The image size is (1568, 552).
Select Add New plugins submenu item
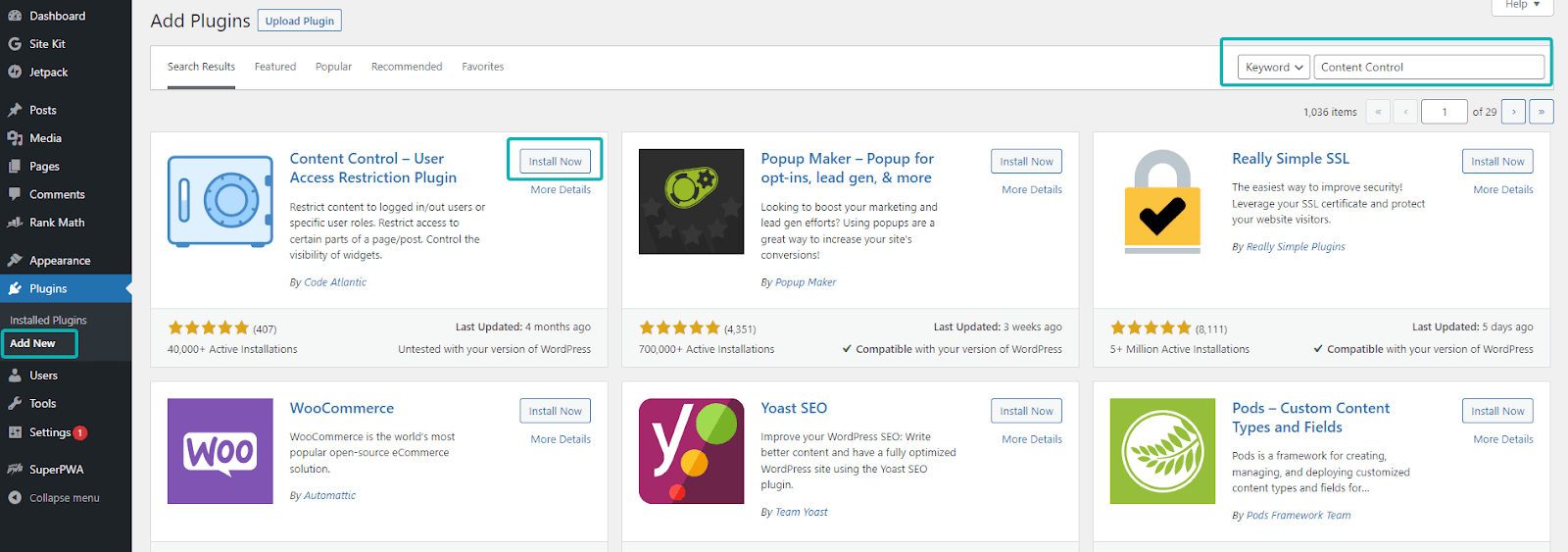(x=32, y=343)
